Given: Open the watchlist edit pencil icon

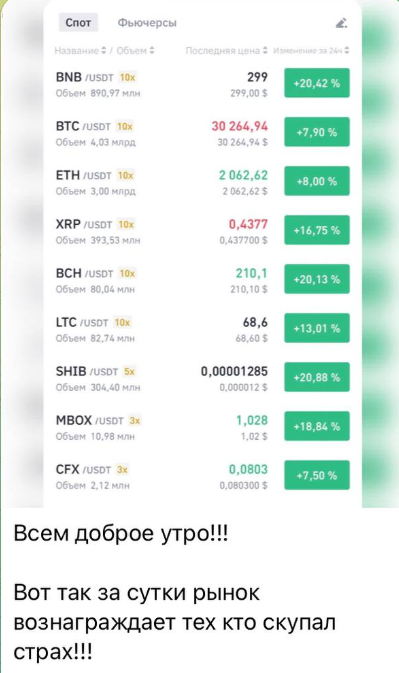Looking at the screenshot, I should tap(341, 23).
